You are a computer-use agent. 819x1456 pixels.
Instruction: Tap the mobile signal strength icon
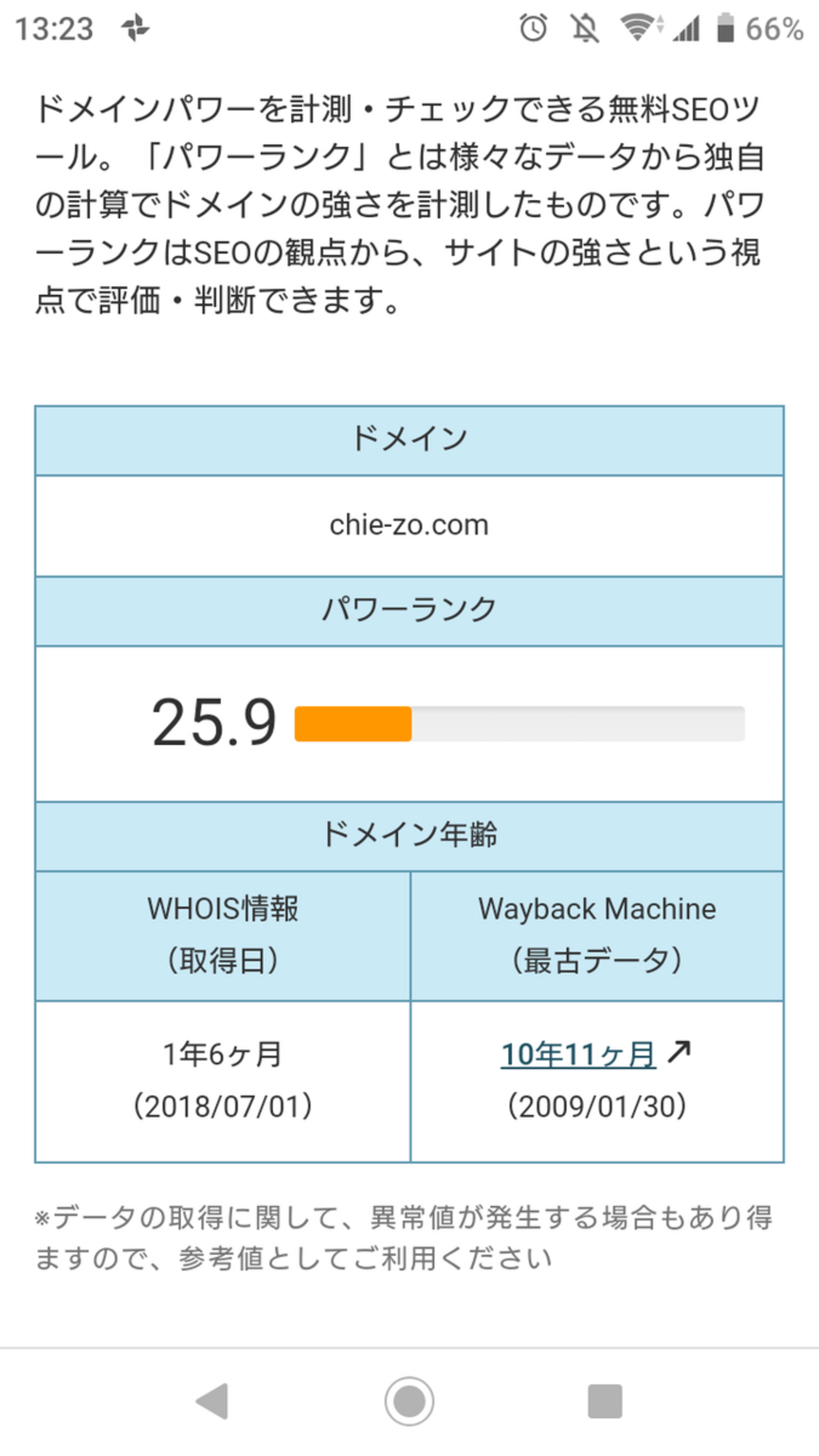(687, 28)
